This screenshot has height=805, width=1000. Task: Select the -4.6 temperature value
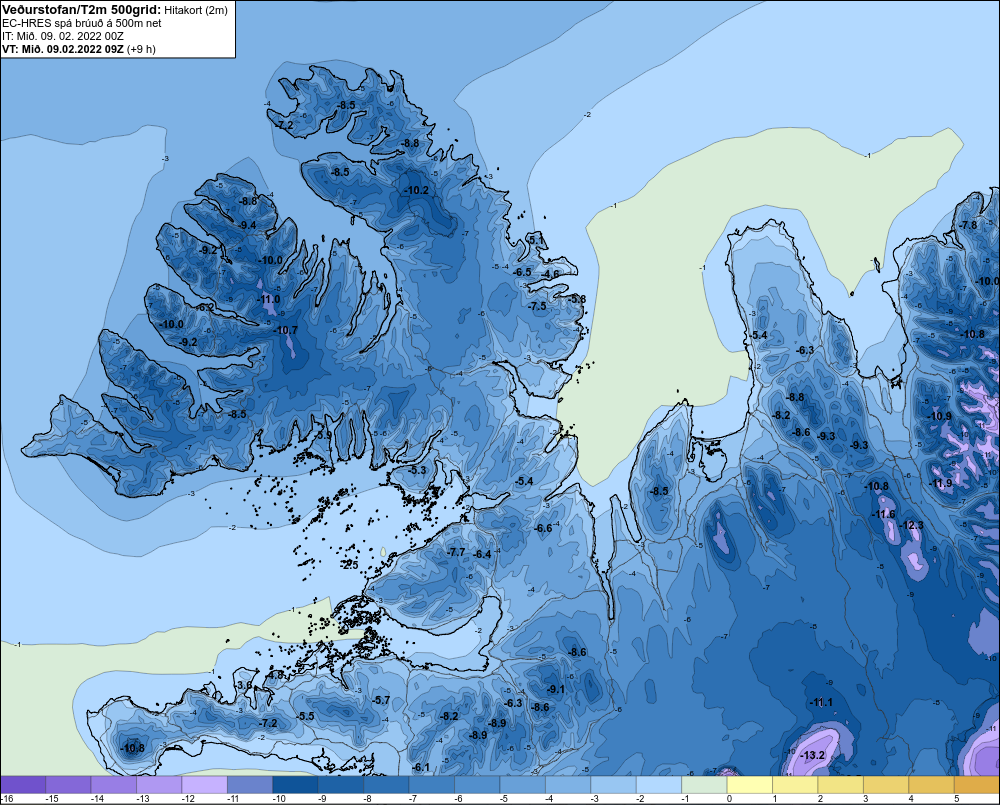point(550,274)
